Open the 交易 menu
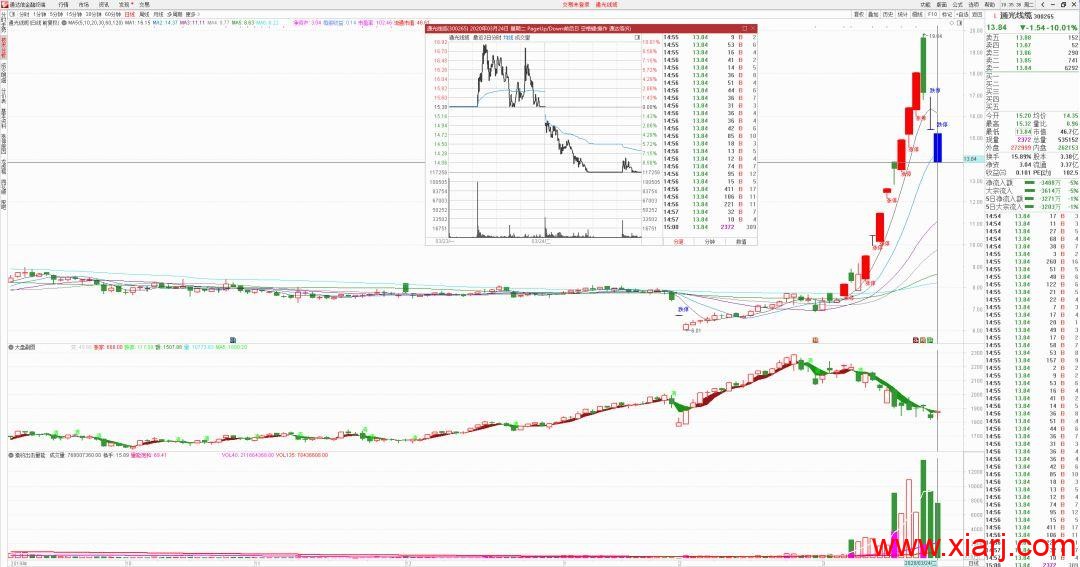The width and height of the screenshot is (1080, 567). coord(144,4)
